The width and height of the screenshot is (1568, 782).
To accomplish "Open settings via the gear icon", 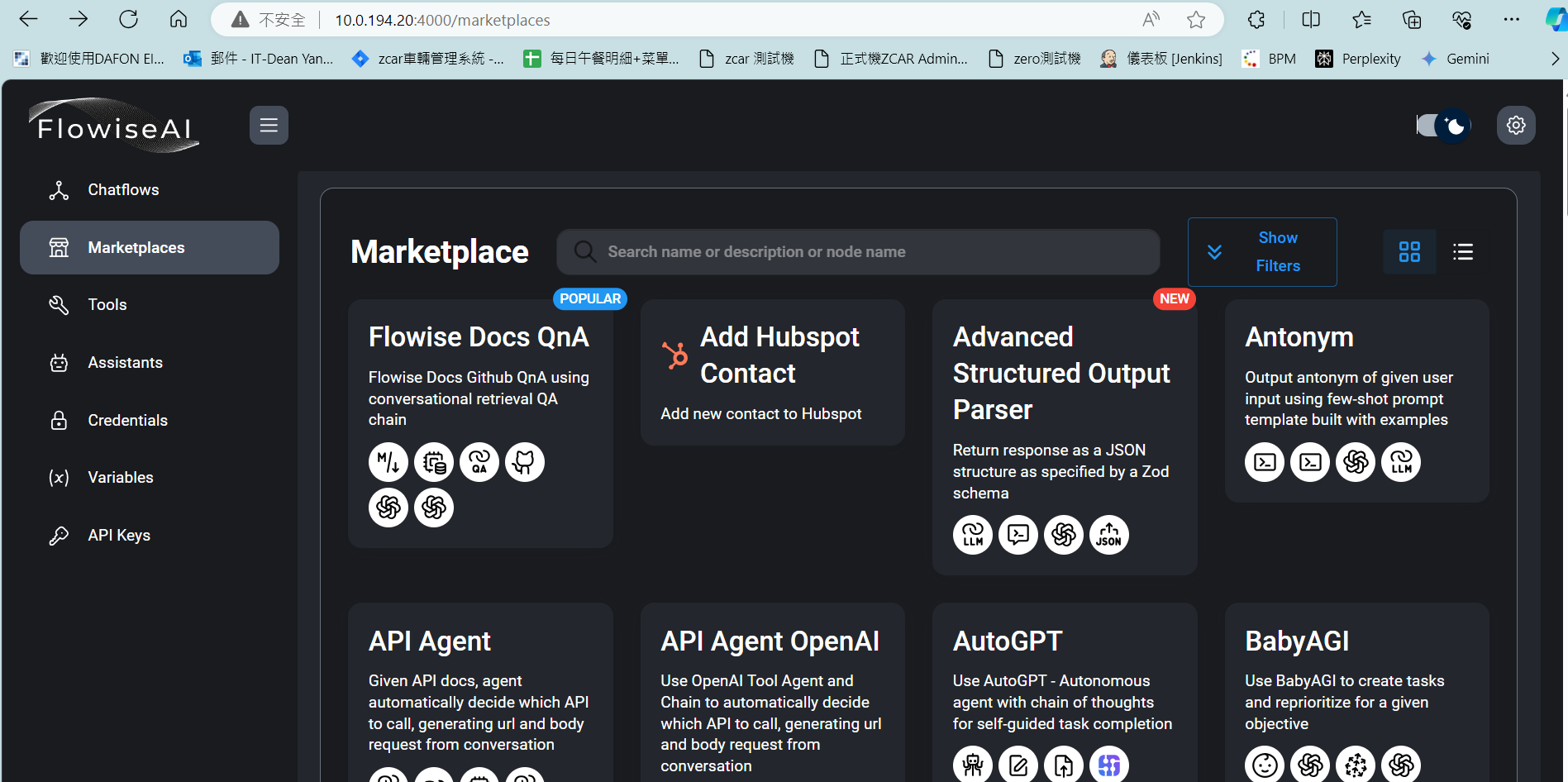I will tap(1515, 126).
